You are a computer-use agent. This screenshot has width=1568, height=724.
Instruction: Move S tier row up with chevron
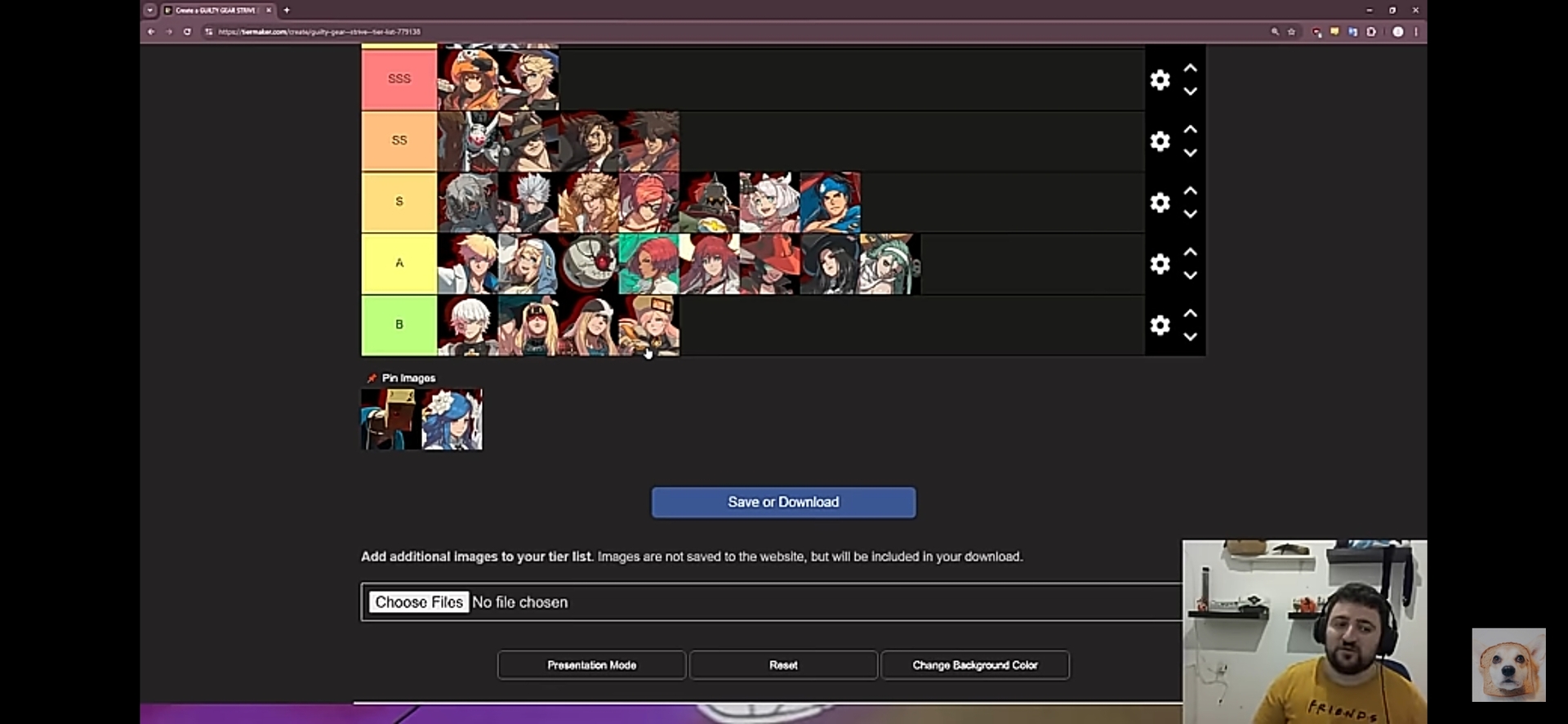coord(1190,190)
